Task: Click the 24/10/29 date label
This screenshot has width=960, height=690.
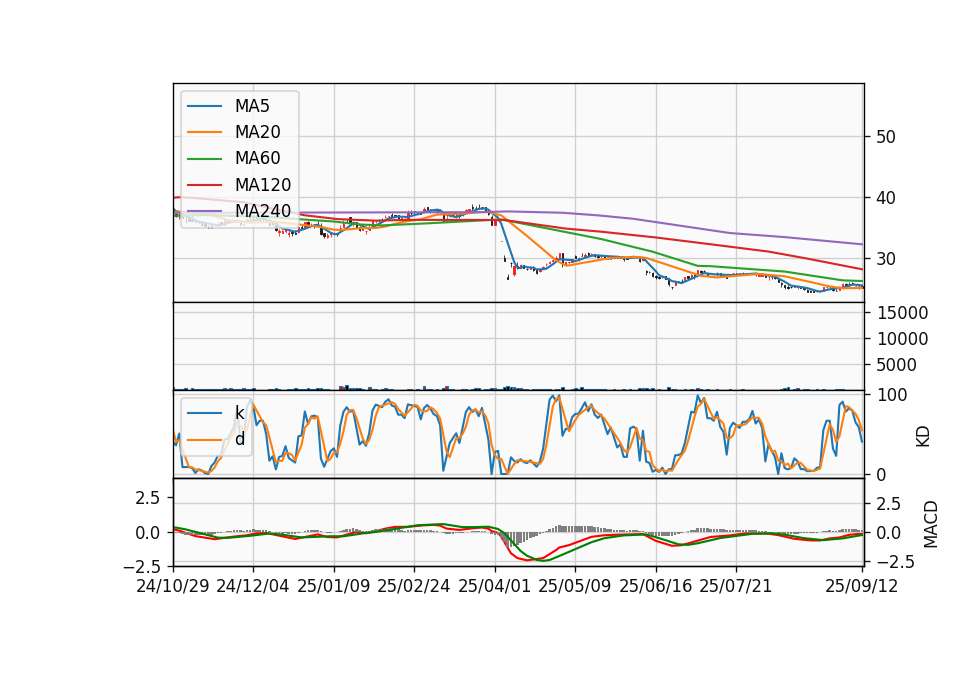Action: coord(173,586)
